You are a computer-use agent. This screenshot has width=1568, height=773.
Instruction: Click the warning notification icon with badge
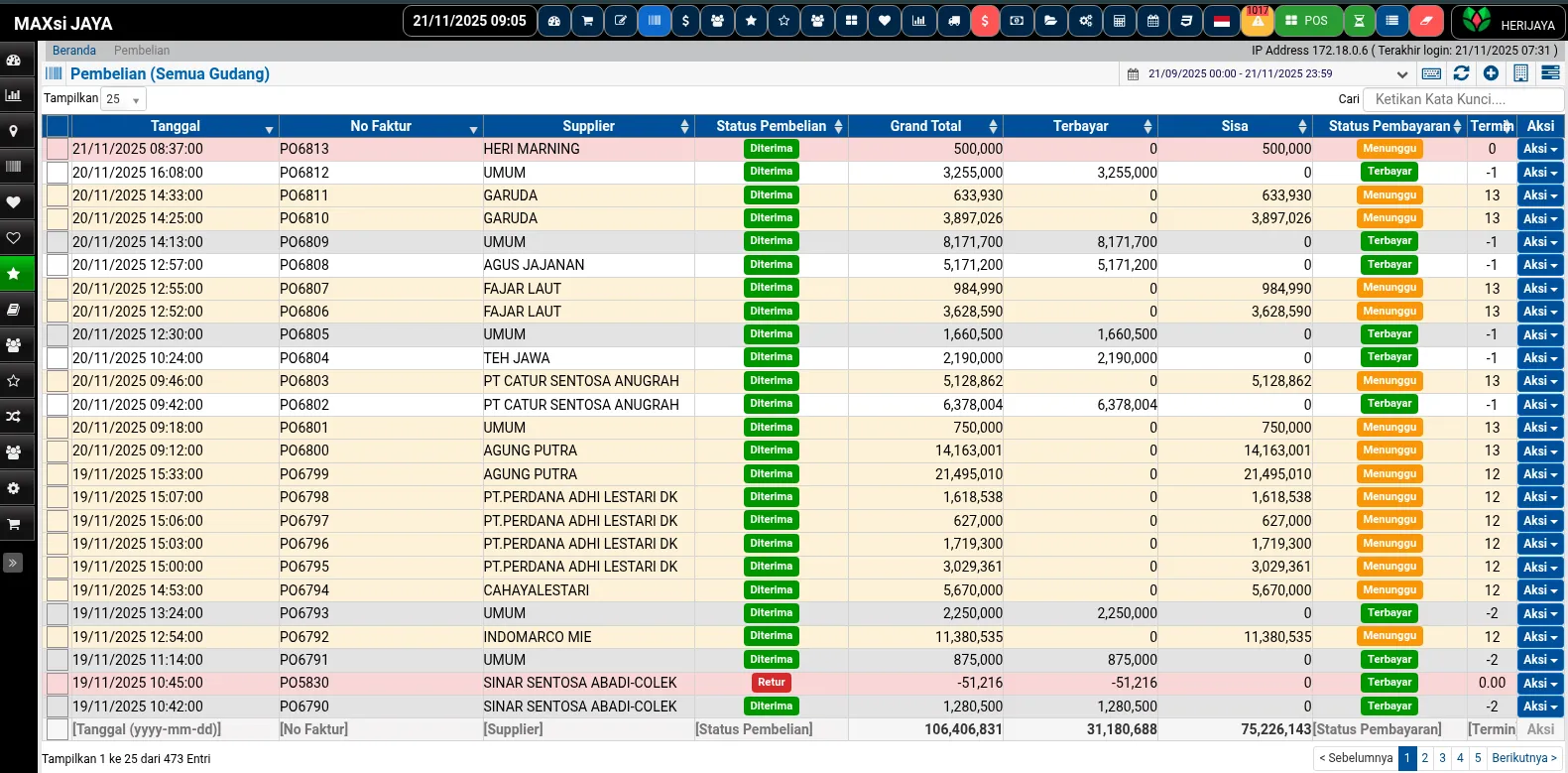pos(1257,21)
